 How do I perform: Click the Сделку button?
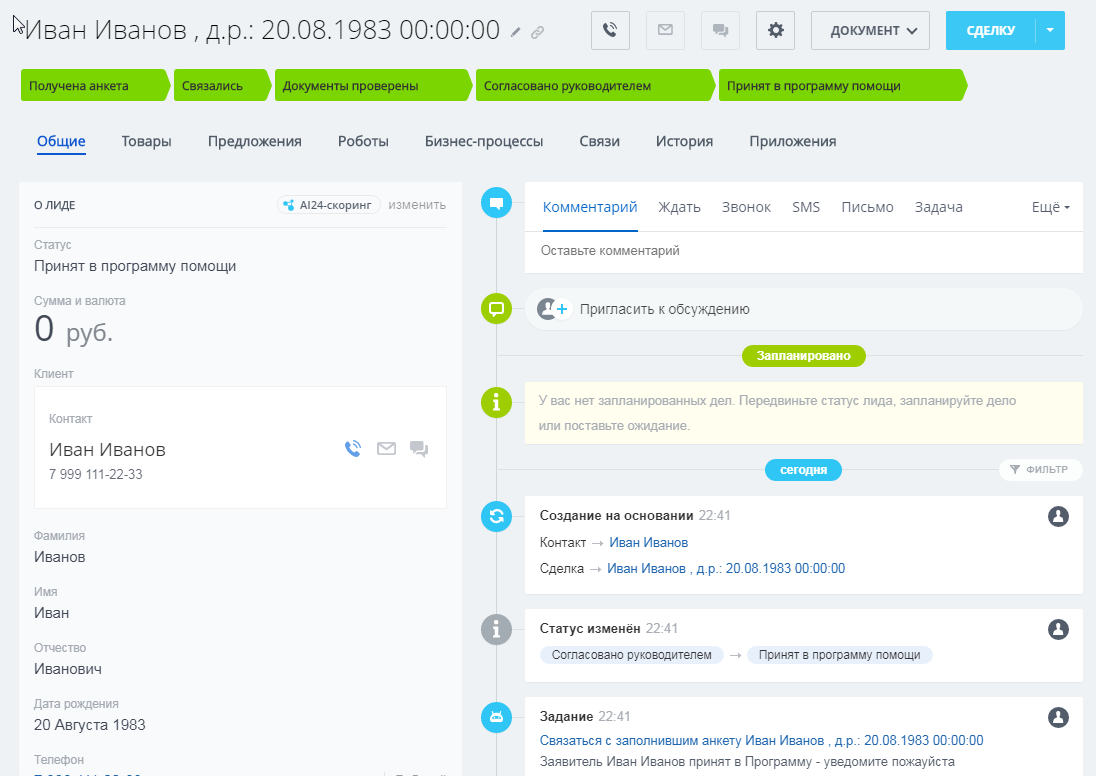[x=990, y=31]
